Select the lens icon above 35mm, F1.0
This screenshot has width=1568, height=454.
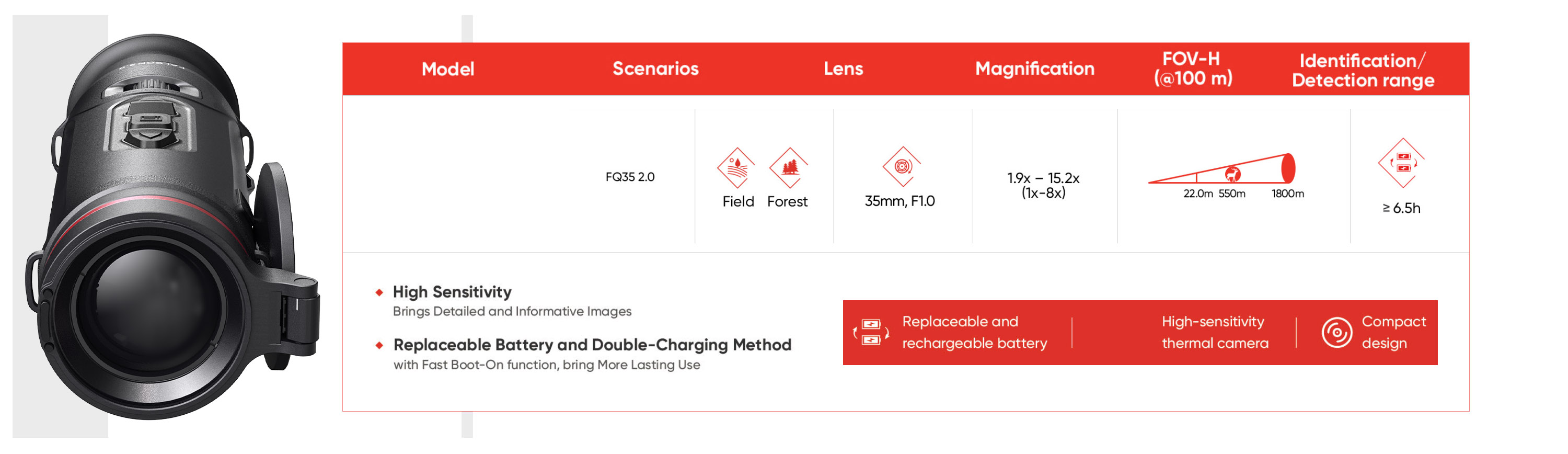pos(902,166)
